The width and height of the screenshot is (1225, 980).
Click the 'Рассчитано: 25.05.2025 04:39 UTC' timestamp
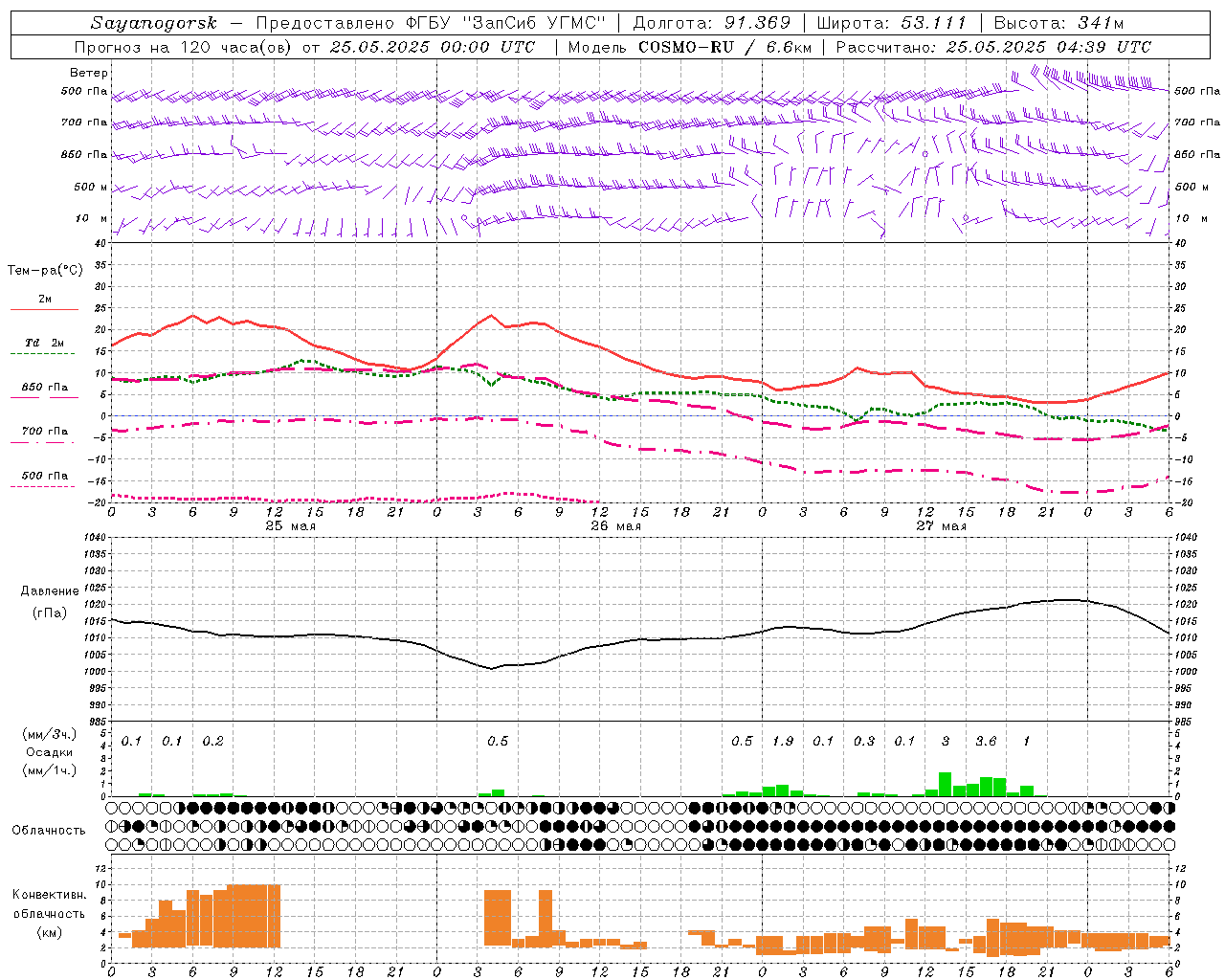[x=993, y=47]
